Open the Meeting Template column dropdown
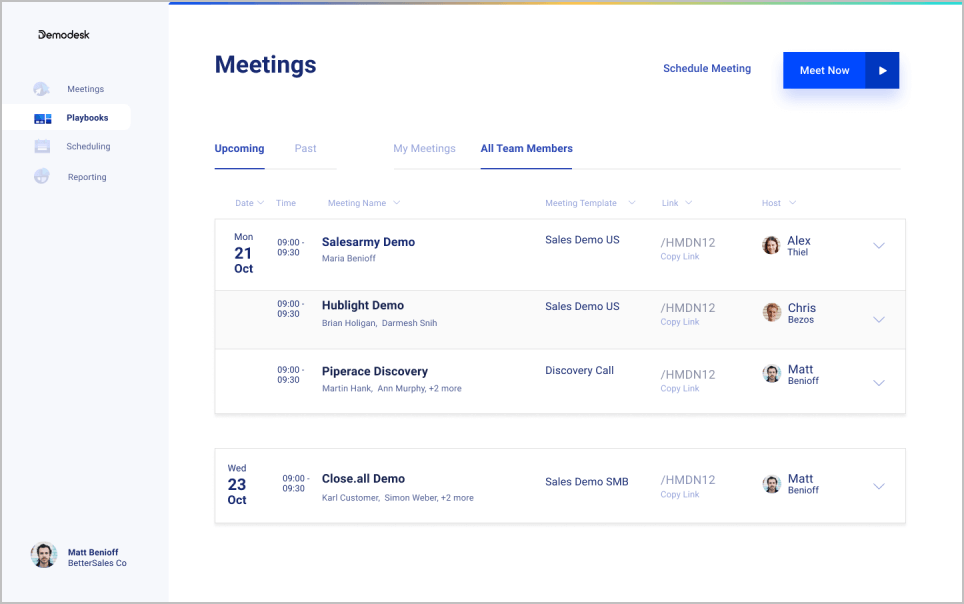The width and height of the screenshot is (964, 604). pos(631,203)
